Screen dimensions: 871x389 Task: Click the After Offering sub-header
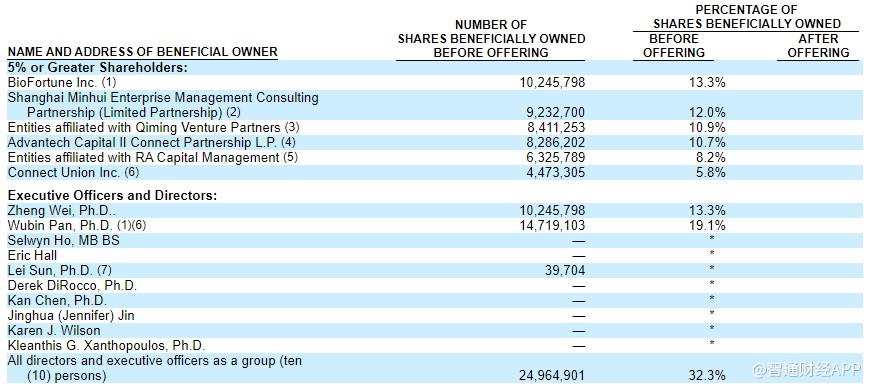(818, 46)
